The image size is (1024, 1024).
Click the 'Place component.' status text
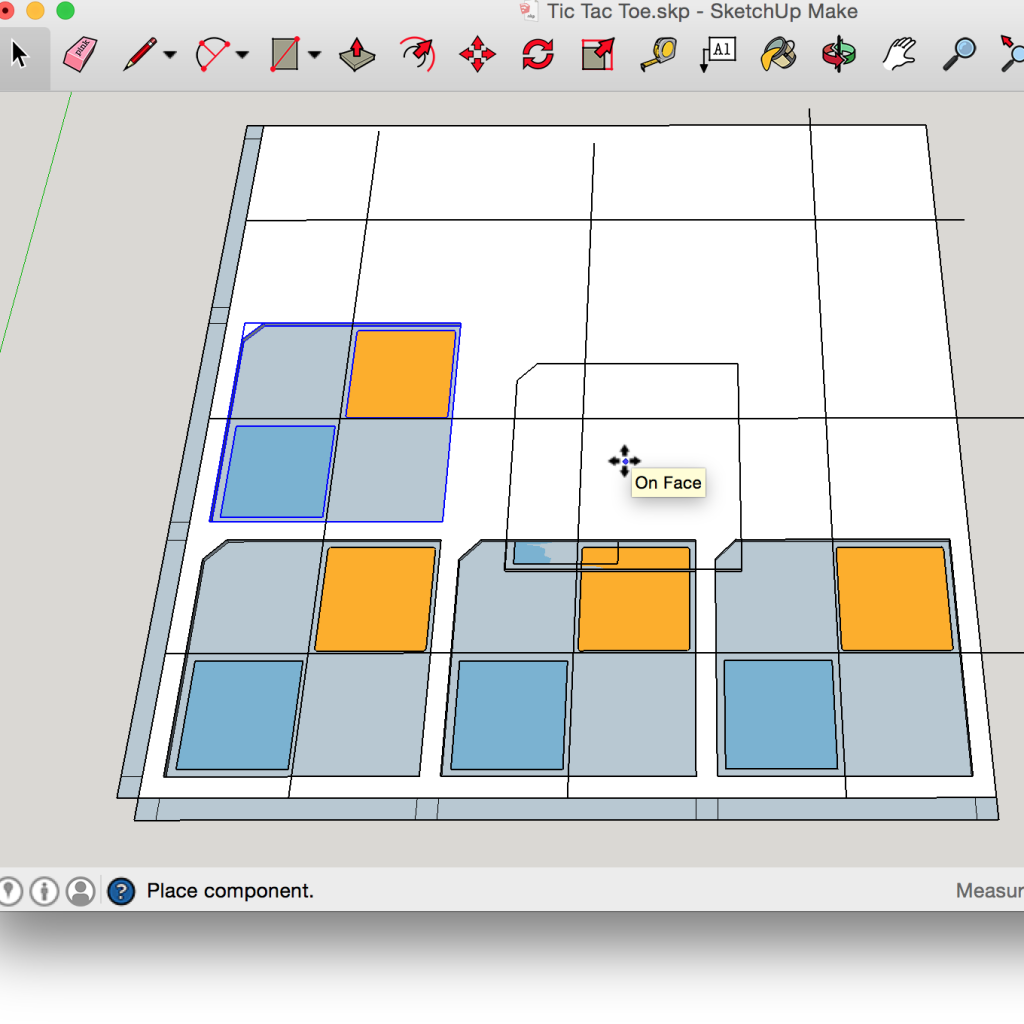coord(230,891)
